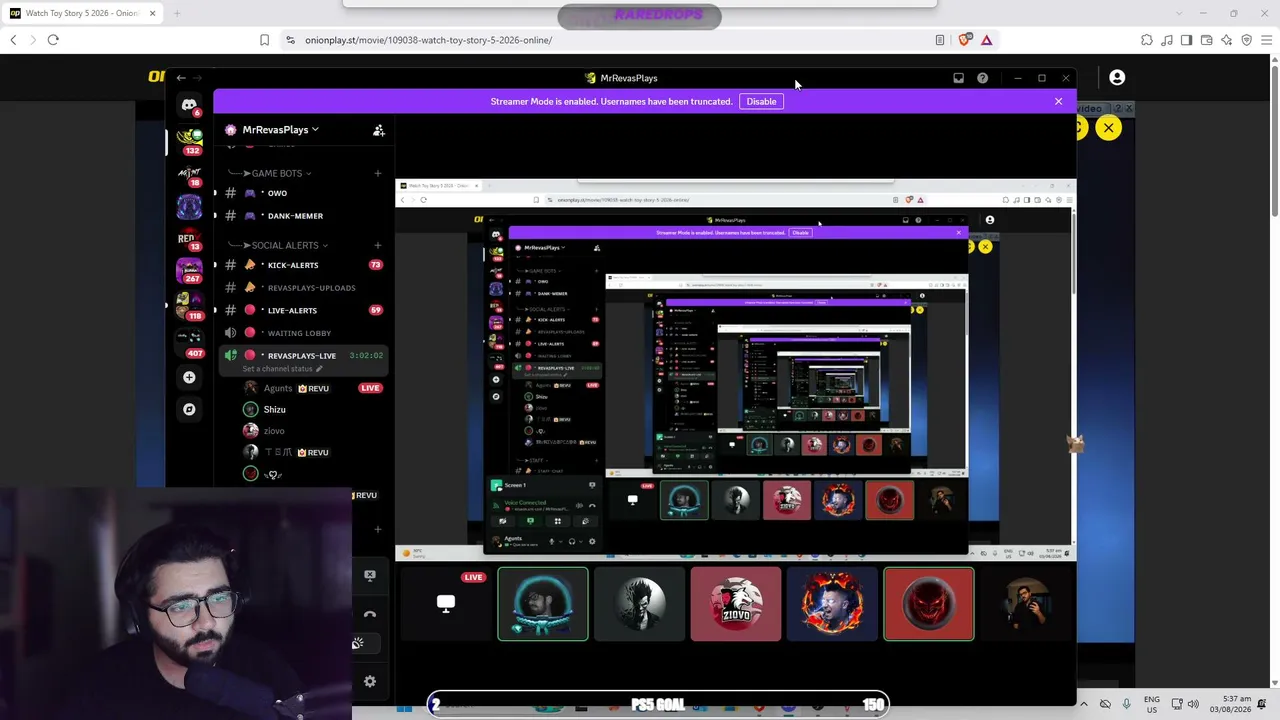This screenshot has width=1280, height=720.
Task: Close the overlay with the yellow X button
Action: (1108, 128)
